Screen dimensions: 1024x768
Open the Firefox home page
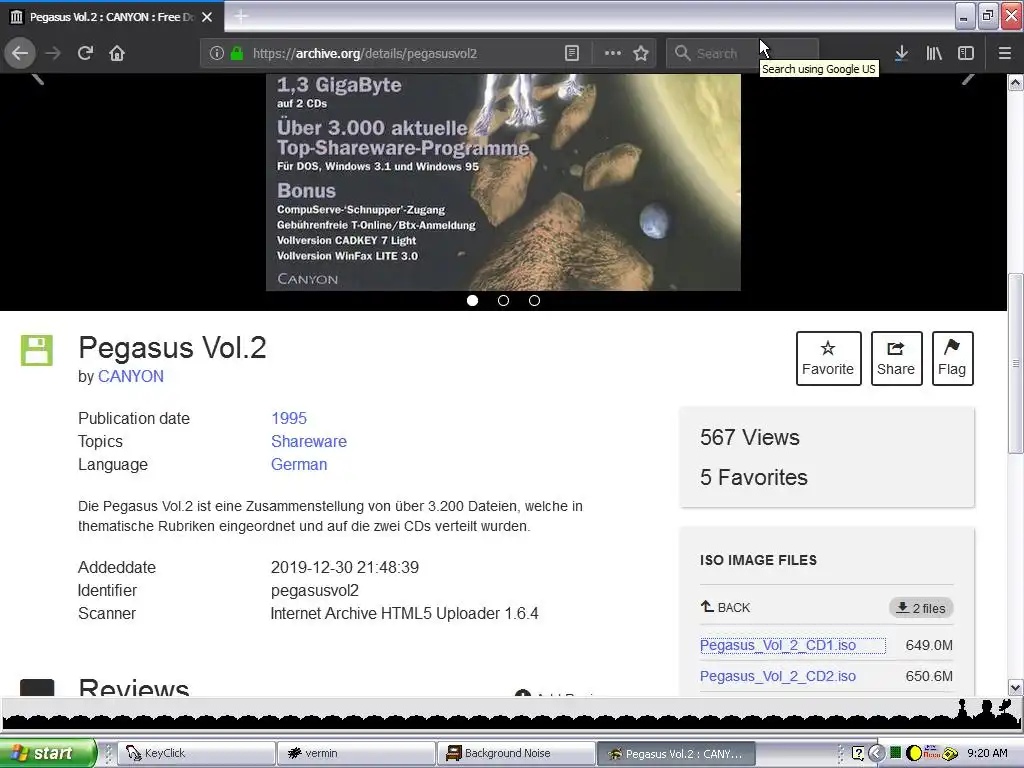[117, 53]
